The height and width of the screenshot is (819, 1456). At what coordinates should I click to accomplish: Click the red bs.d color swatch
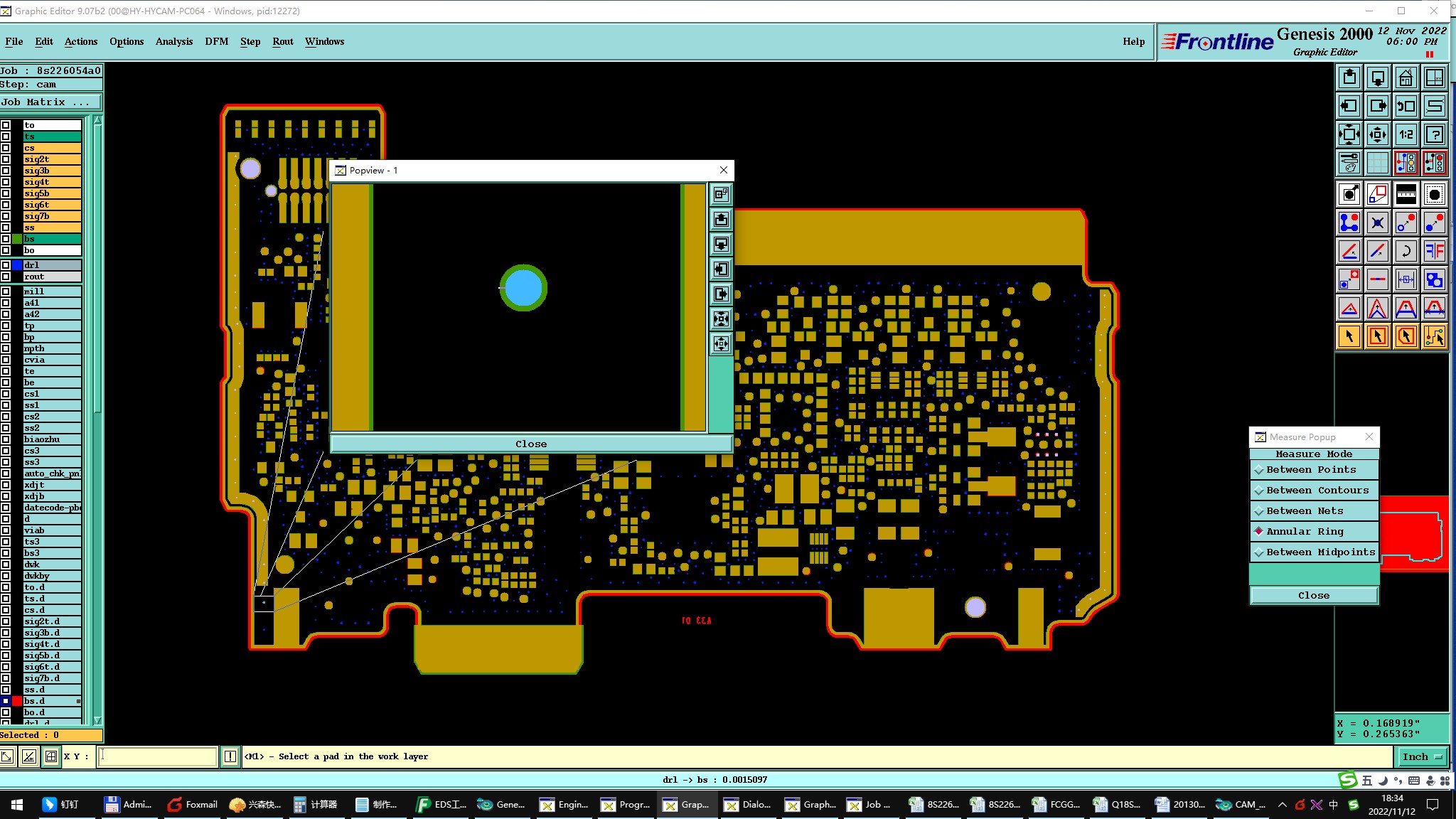tap(17, 701)
